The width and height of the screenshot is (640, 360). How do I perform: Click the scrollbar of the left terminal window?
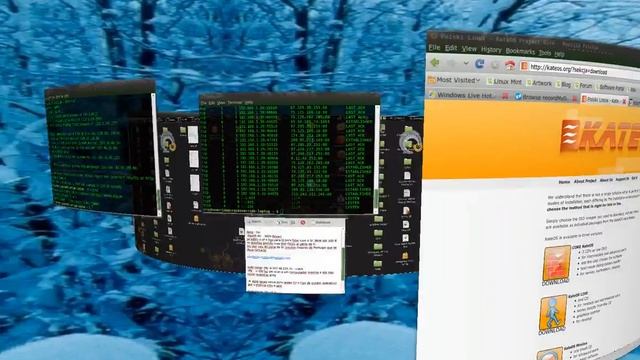pos(156,155)
